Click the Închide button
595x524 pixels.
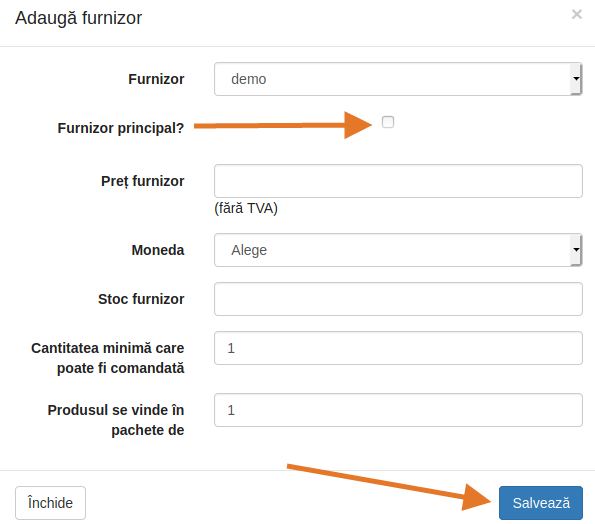[x=50, y=503]
